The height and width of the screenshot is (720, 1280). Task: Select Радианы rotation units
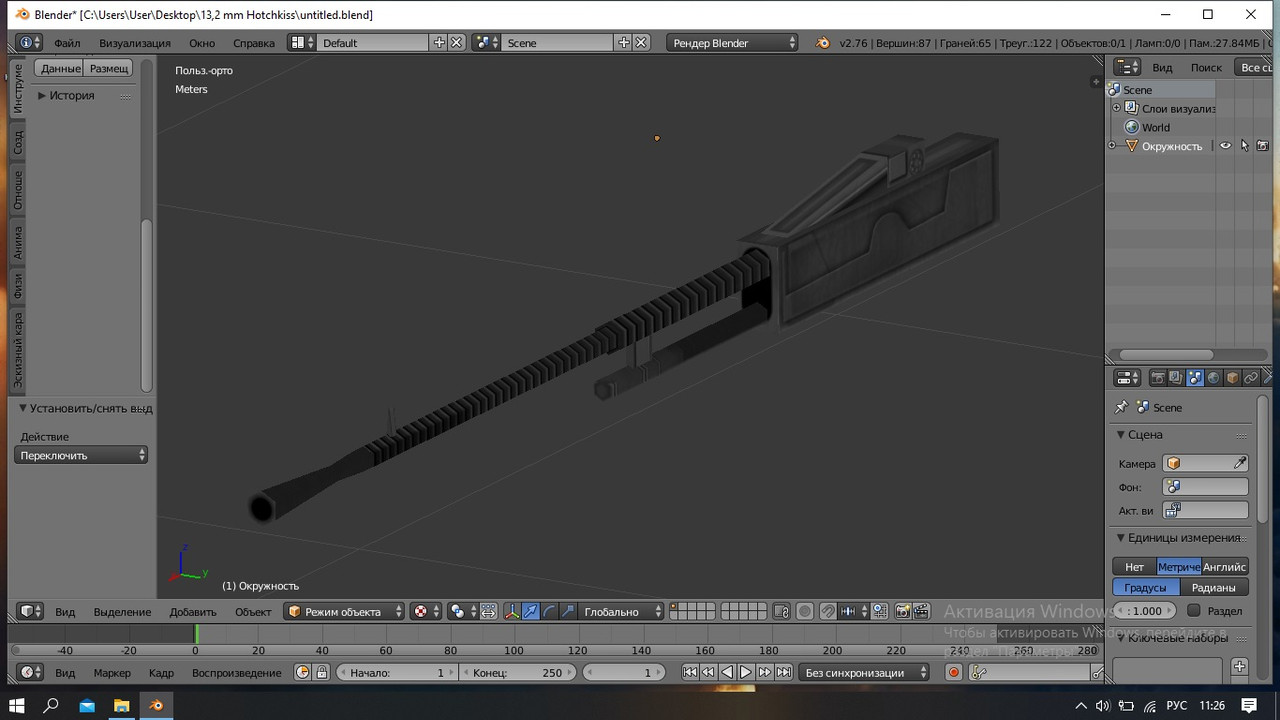(x=1214, y=588)
